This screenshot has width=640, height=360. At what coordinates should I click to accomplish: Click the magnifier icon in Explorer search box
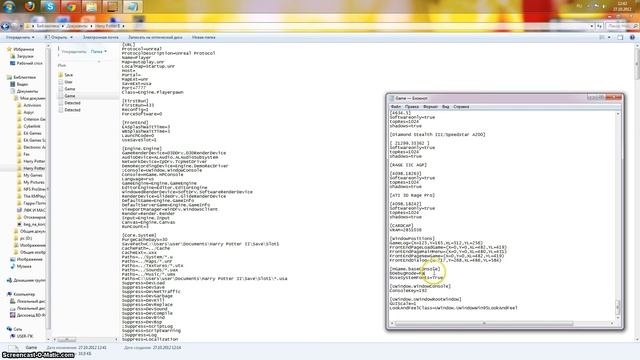[x=635, y=26]
